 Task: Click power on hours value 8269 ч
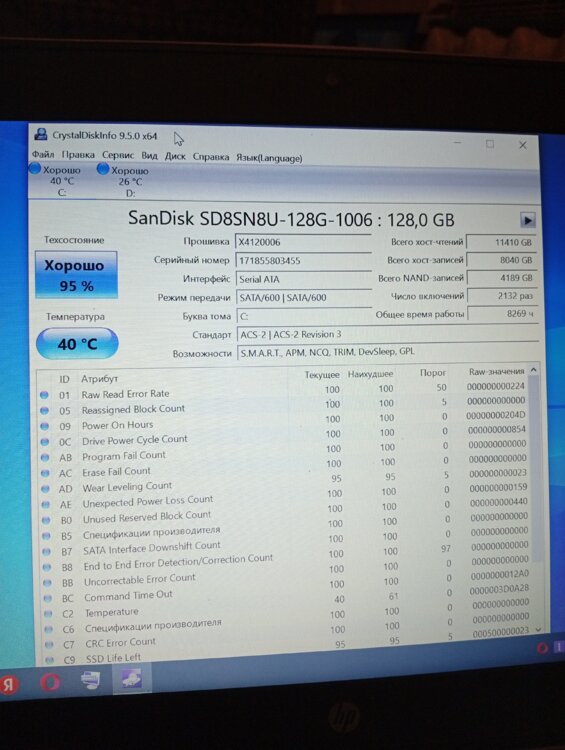pyautogui.click(x=502, y=314)
